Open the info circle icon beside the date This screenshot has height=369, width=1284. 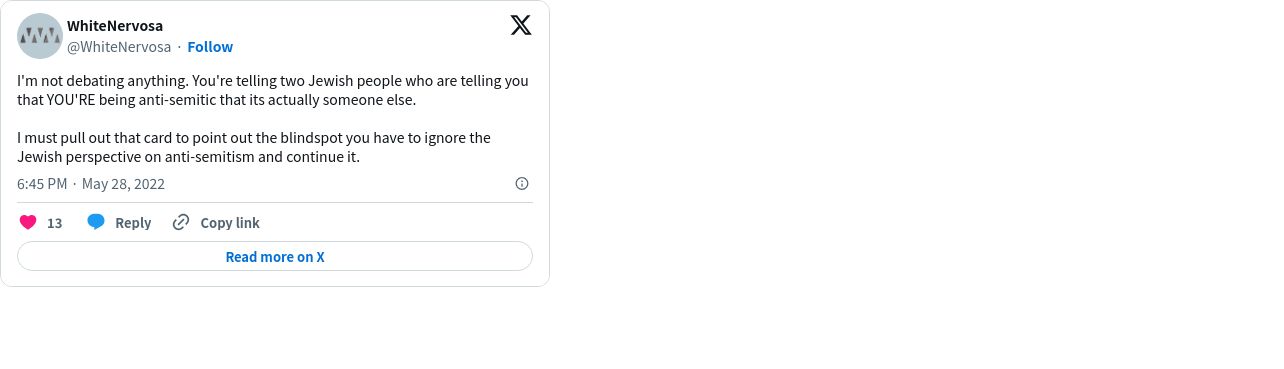(522, 183)
